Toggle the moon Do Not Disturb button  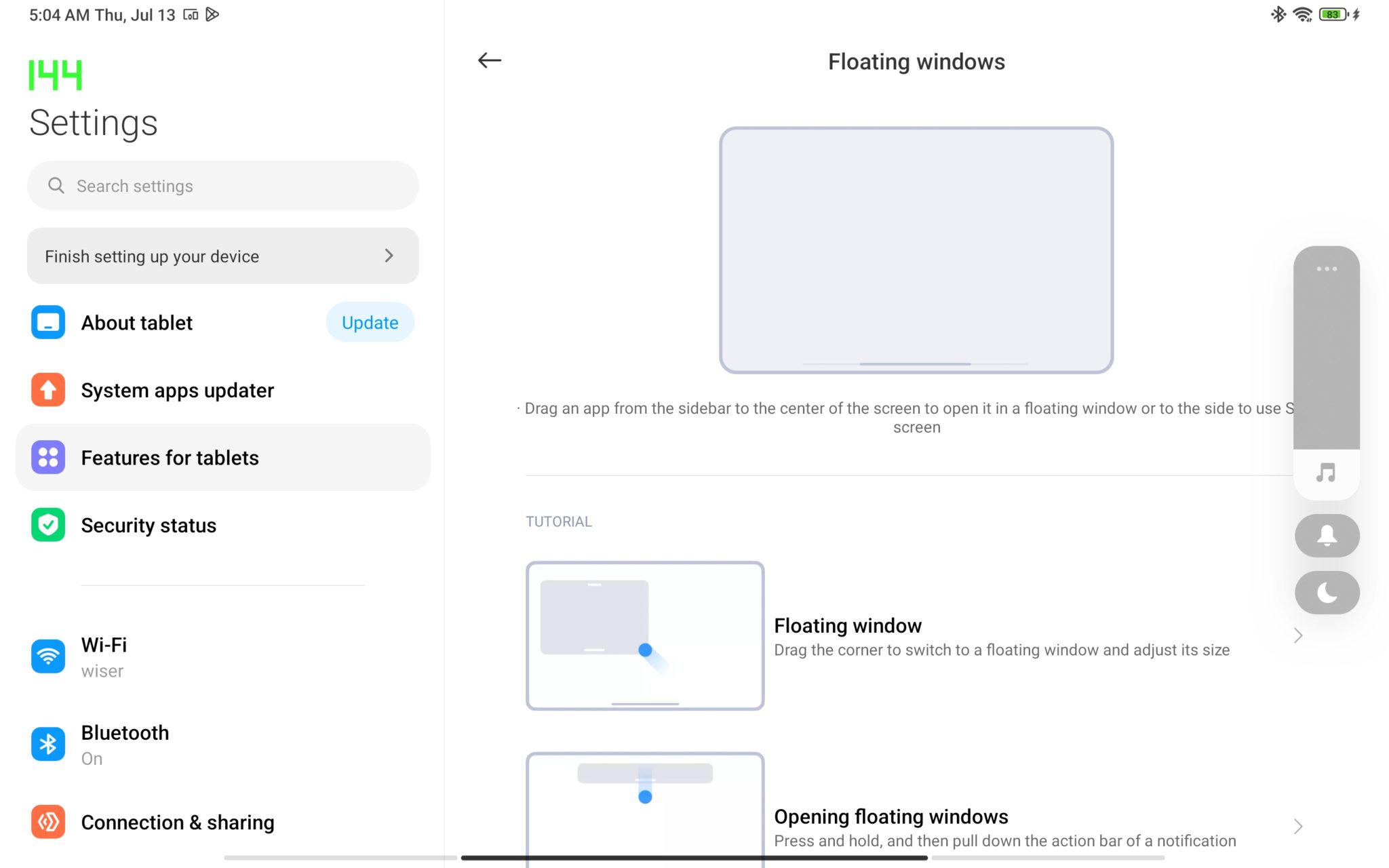tap(1327, 593)
